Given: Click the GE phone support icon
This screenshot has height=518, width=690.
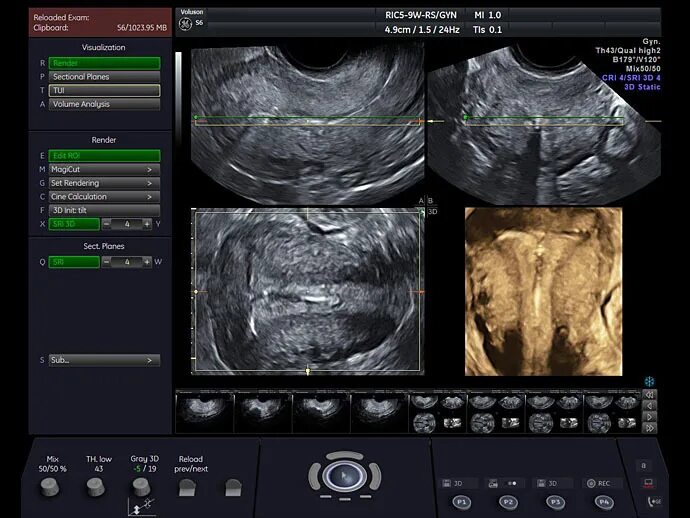Looking at the screenshot, I should pyautogui.click(x=653, y=501).
